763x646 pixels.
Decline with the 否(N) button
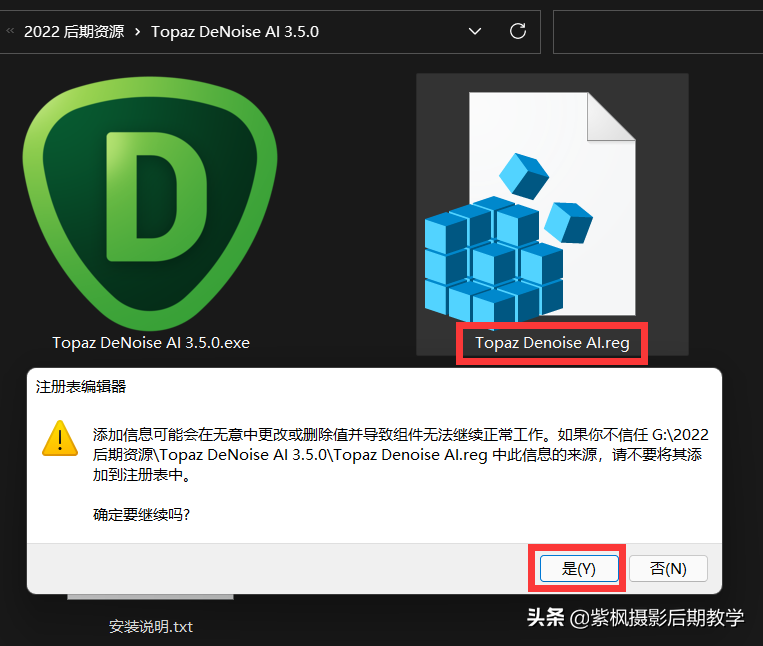[x=668, y=568]
